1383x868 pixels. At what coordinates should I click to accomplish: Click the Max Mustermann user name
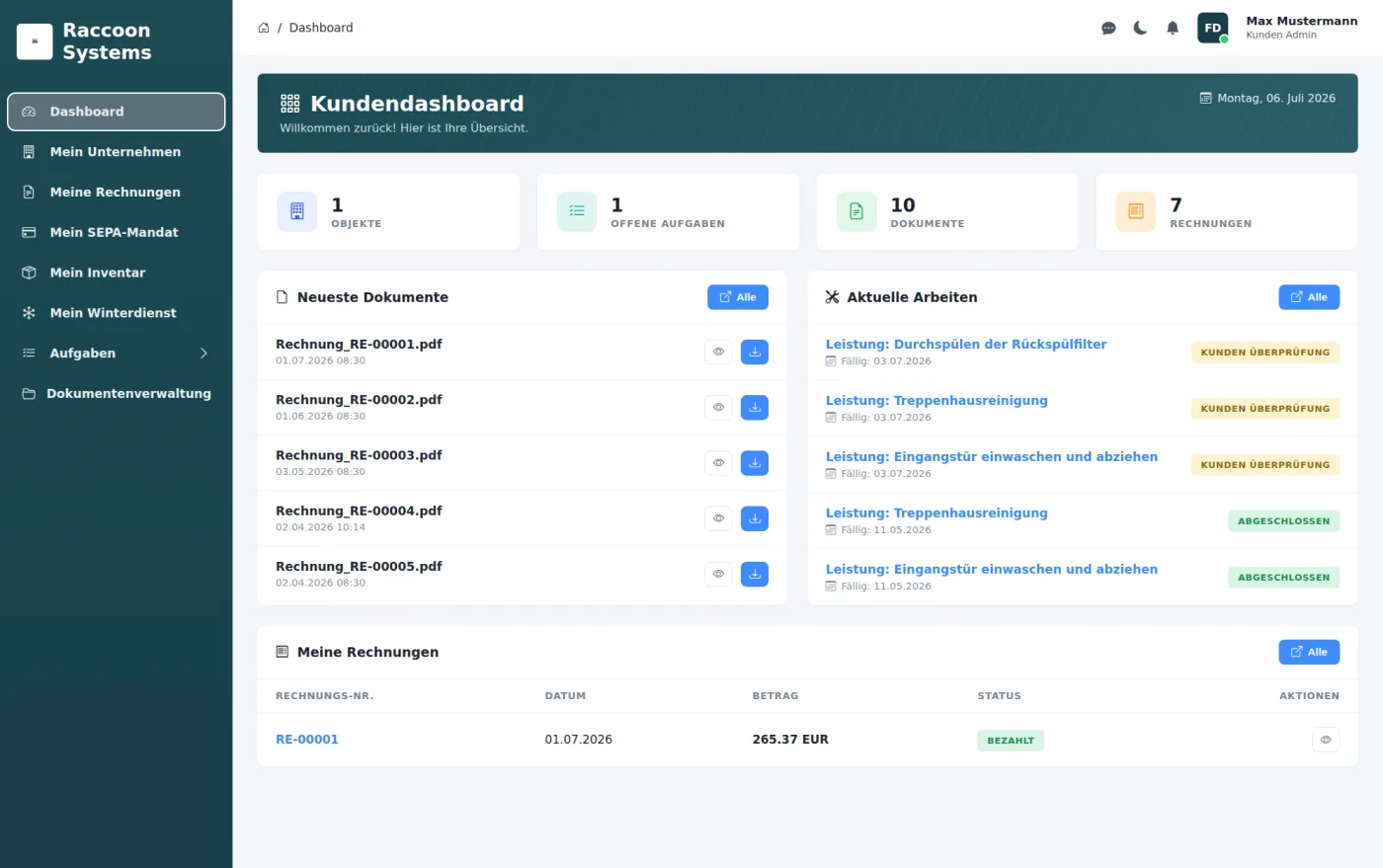1301,21
